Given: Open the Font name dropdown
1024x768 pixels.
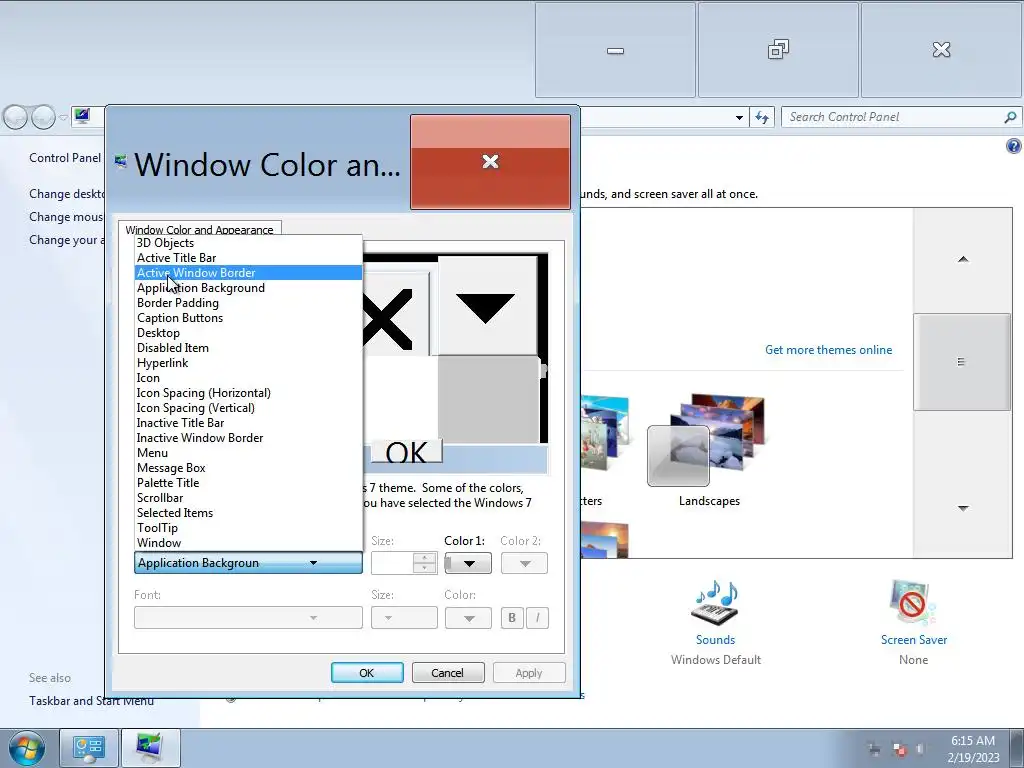Looking at the screenshot, I should (x=248, y=618).
